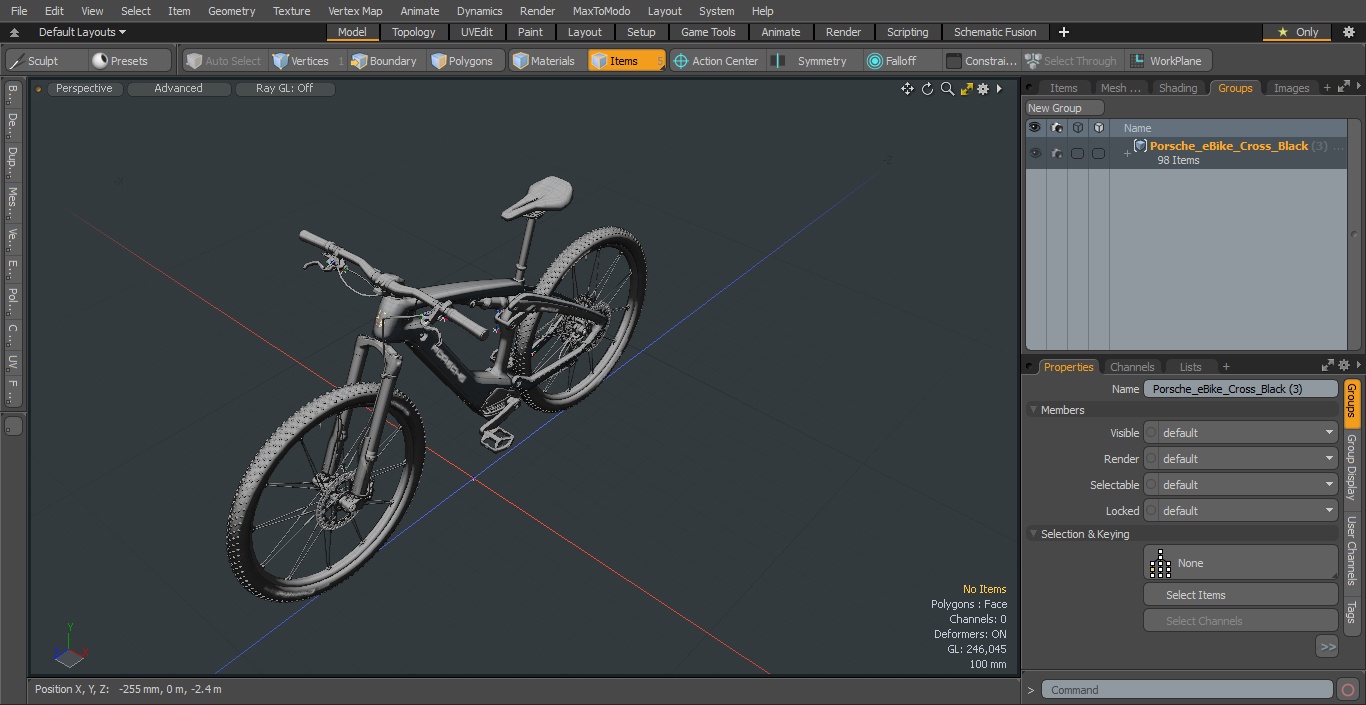Open the Geometry menu
The image size is (1366, 705).
pyautogui.click(x=231, y=11)
